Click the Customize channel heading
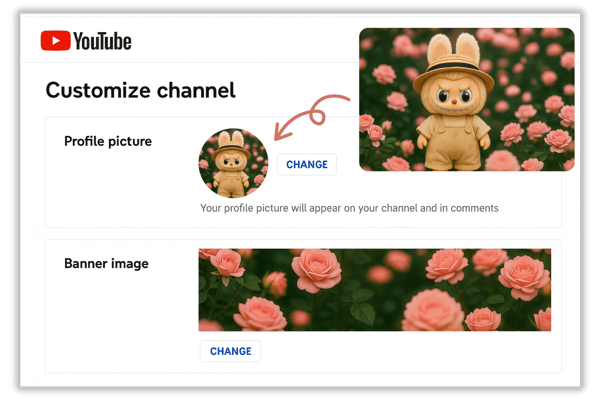 click(x=140, y=90)
